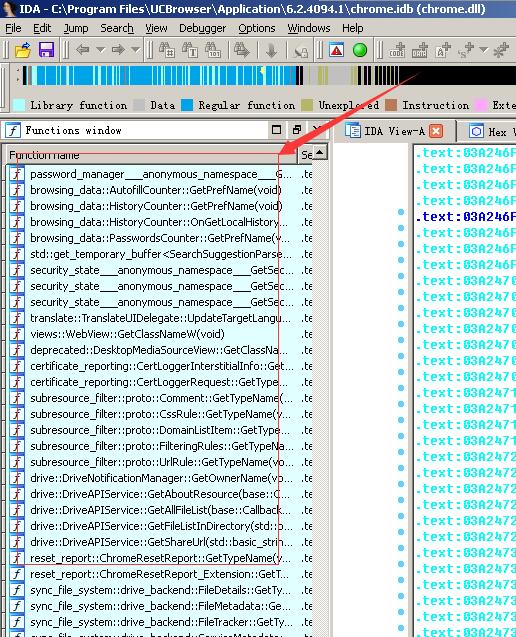Select translate::TranslateUIDelegate::UpdateTargetLangu function
Screen dimensions: 516x637
160,318
